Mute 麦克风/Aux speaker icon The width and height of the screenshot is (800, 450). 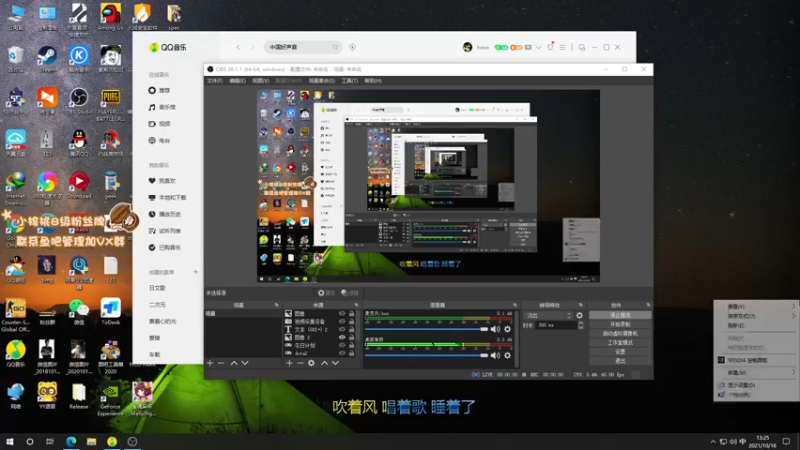coord(495,329)
